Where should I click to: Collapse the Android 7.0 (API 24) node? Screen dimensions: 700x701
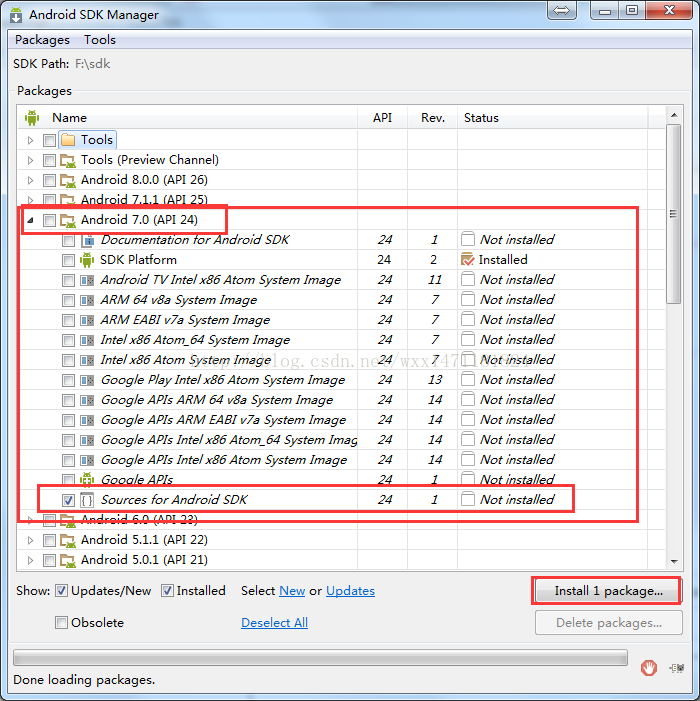[30, 220]
